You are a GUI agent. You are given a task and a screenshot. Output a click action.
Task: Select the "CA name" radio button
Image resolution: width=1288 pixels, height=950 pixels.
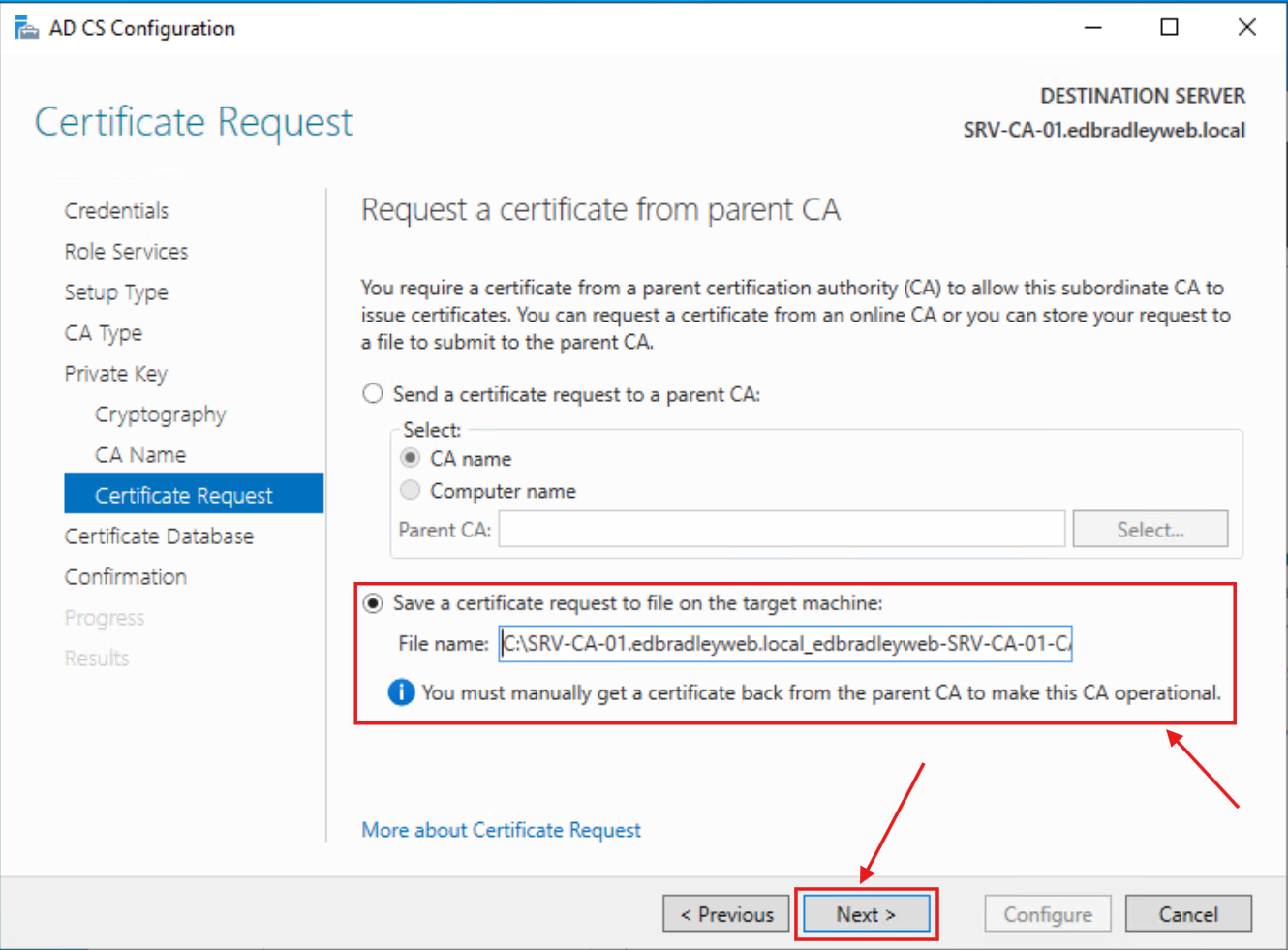(x=410, y=458)
